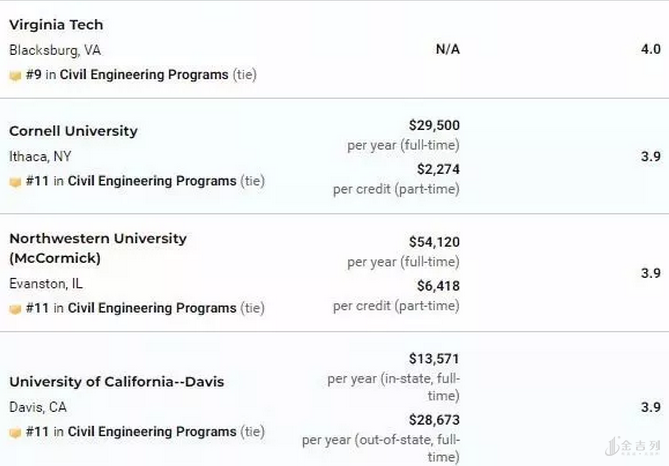669x466 pixels.
Task: Click the badge icon beside Virginia Tech's #9 ranking
Action: pyautogui.click(x=15, y=75)
